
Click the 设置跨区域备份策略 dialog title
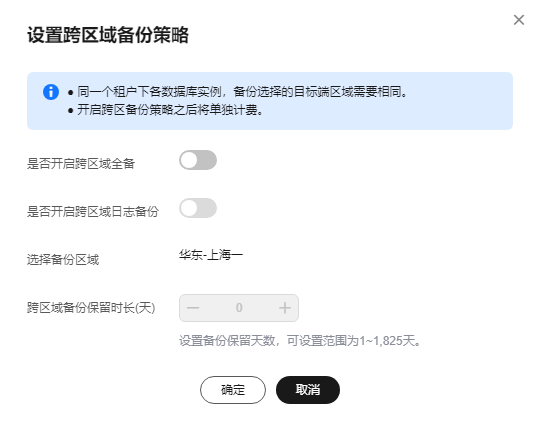point(108,35)
